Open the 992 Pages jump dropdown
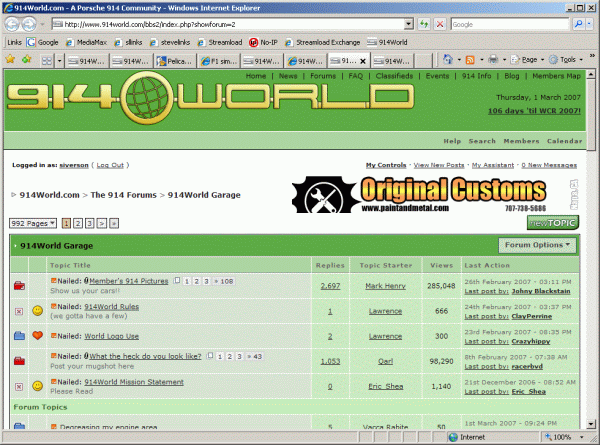The width and height of the screenshot is (600, 445). tap(32, 223)
